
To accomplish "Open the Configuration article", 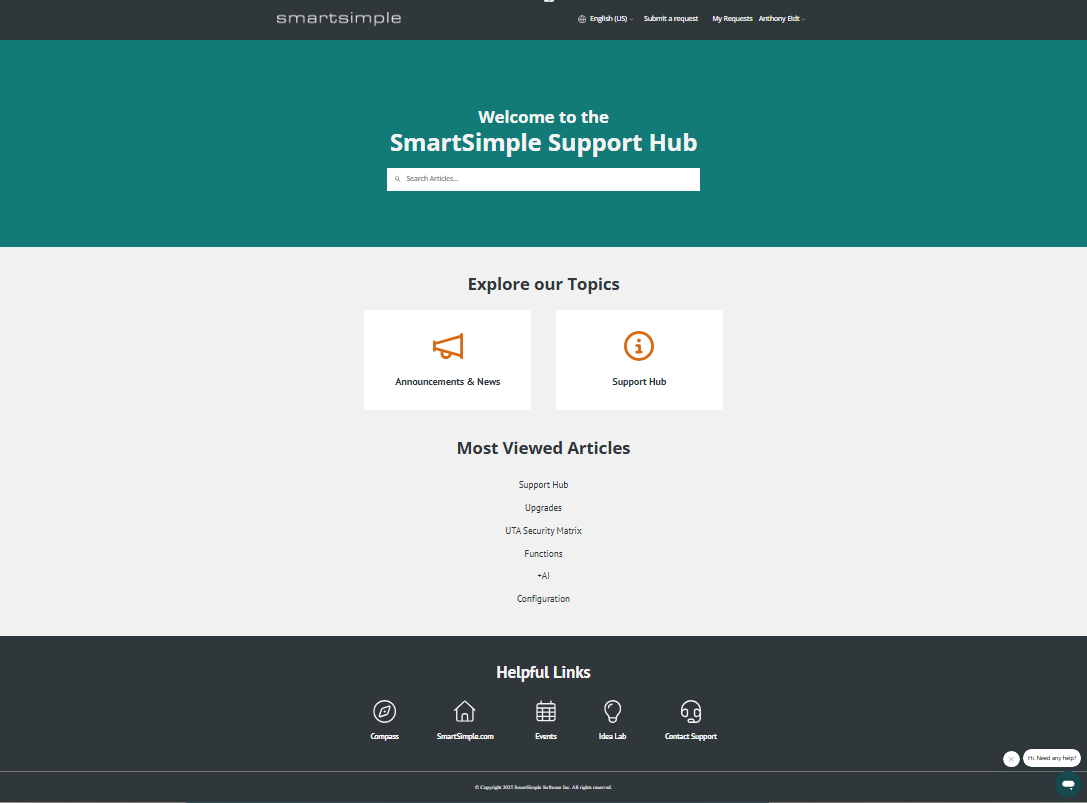I will coord(544,598).
